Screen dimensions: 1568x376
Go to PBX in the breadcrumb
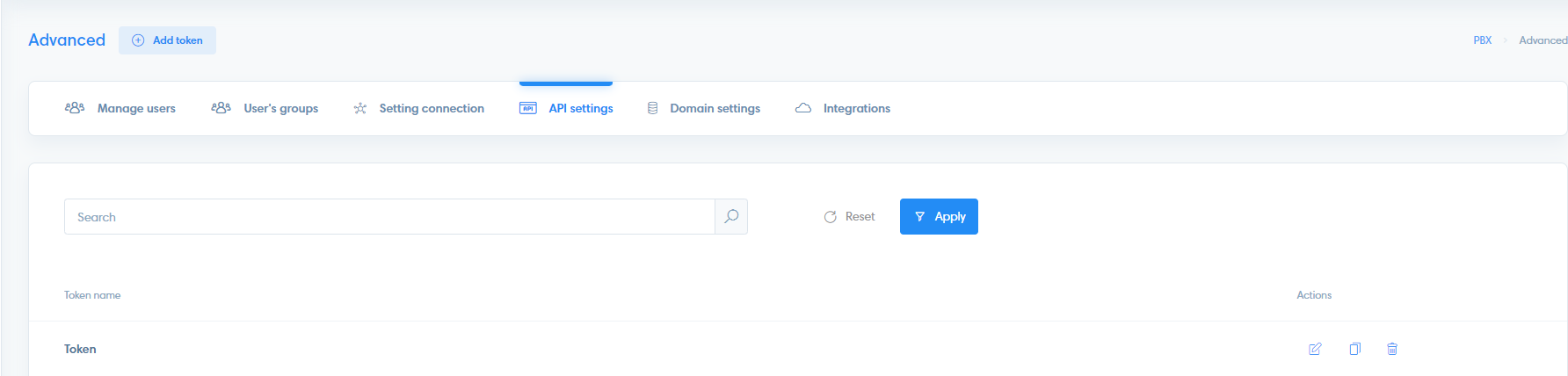coord(1482,40)
